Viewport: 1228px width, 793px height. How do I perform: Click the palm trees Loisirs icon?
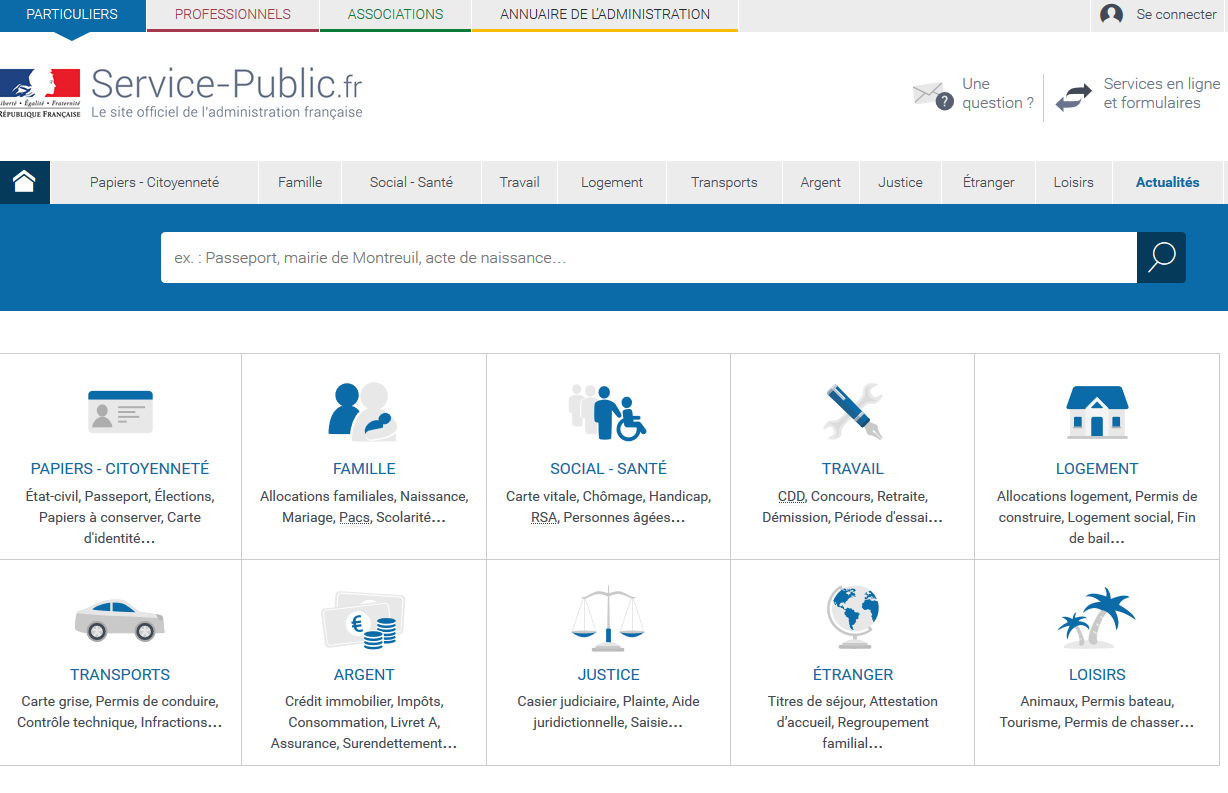1097,617
